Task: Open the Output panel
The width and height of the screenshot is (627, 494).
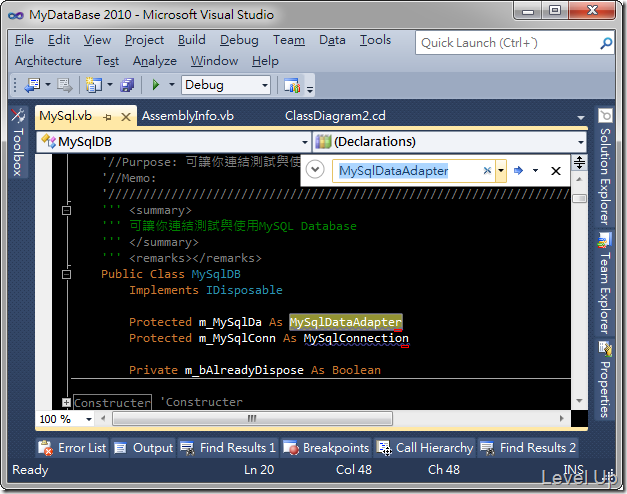Action: pos(143,448)
